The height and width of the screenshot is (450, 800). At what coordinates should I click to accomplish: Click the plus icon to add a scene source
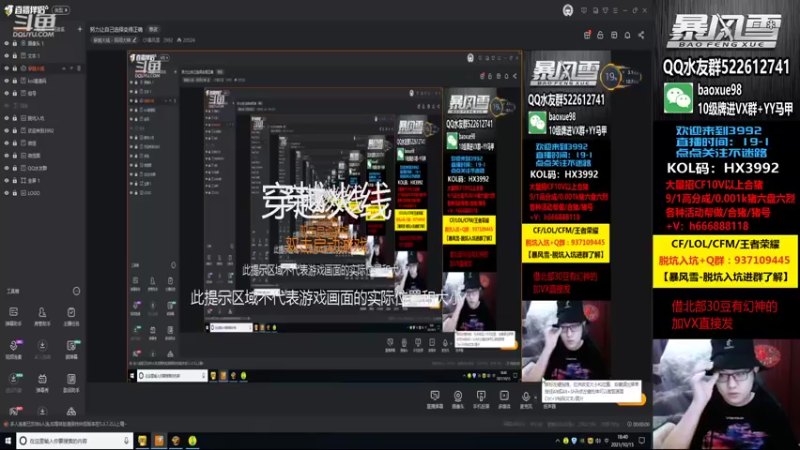tap(80, 29)
